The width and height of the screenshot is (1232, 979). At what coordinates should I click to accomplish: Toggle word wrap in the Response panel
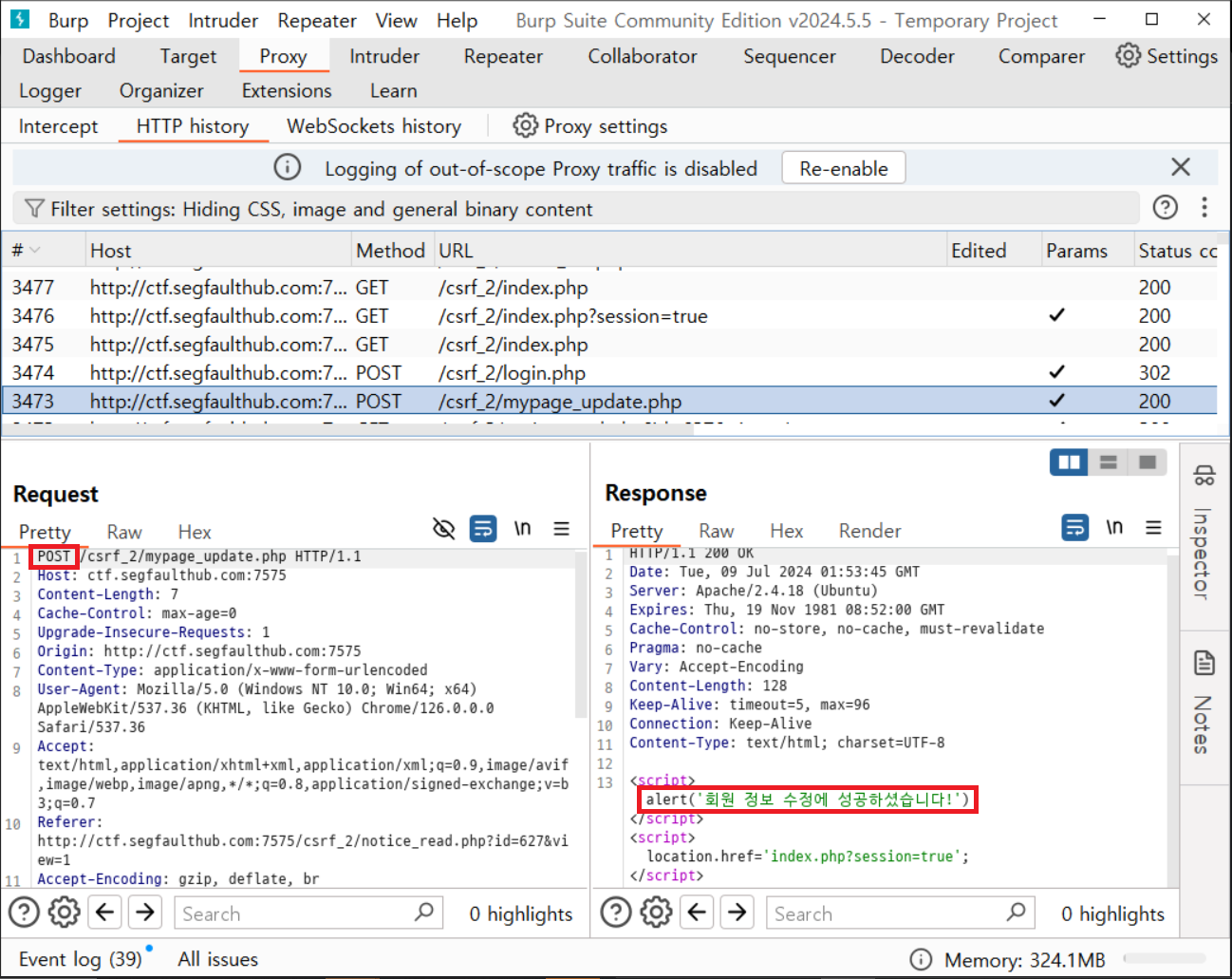click(x=1075, y=527)
